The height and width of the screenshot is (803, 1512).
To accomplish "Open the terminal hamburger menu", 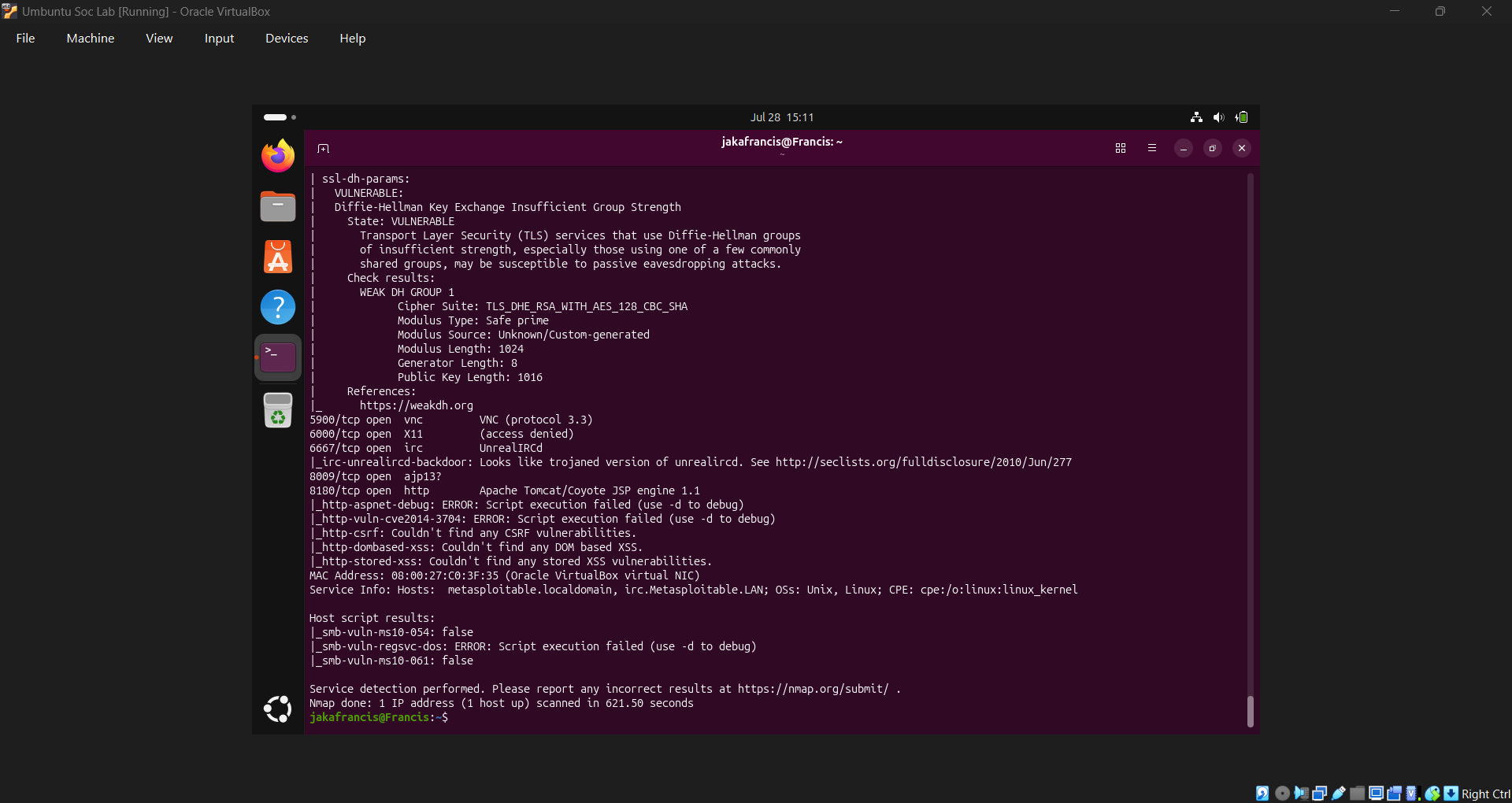I will point(1152,148).
